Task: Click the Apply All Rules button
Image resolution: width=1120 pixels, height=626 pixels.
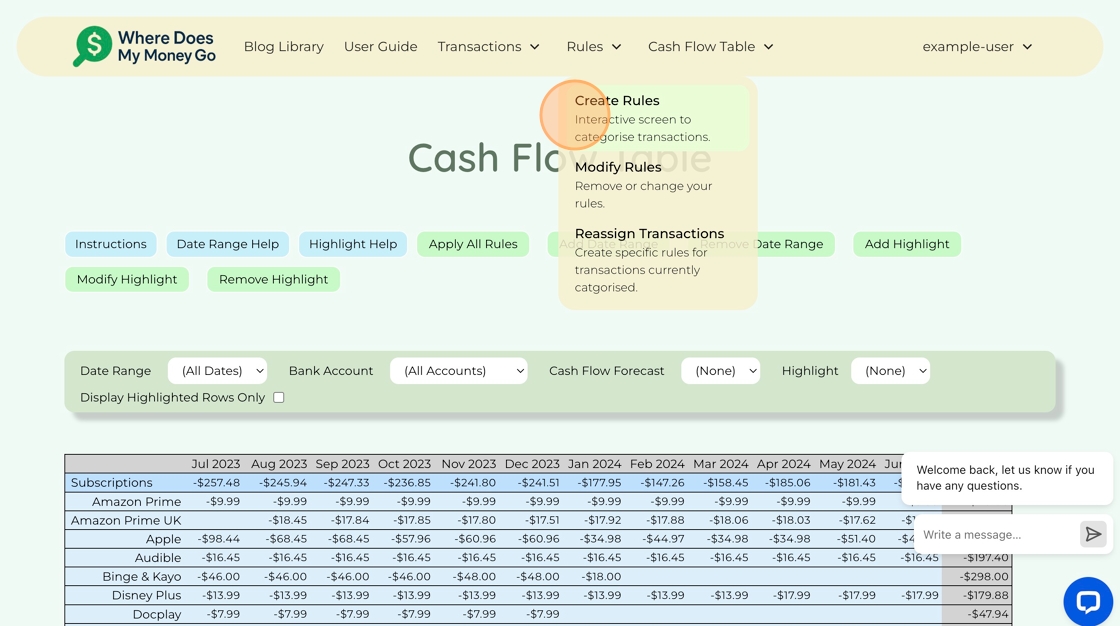Action: point(473,244)
